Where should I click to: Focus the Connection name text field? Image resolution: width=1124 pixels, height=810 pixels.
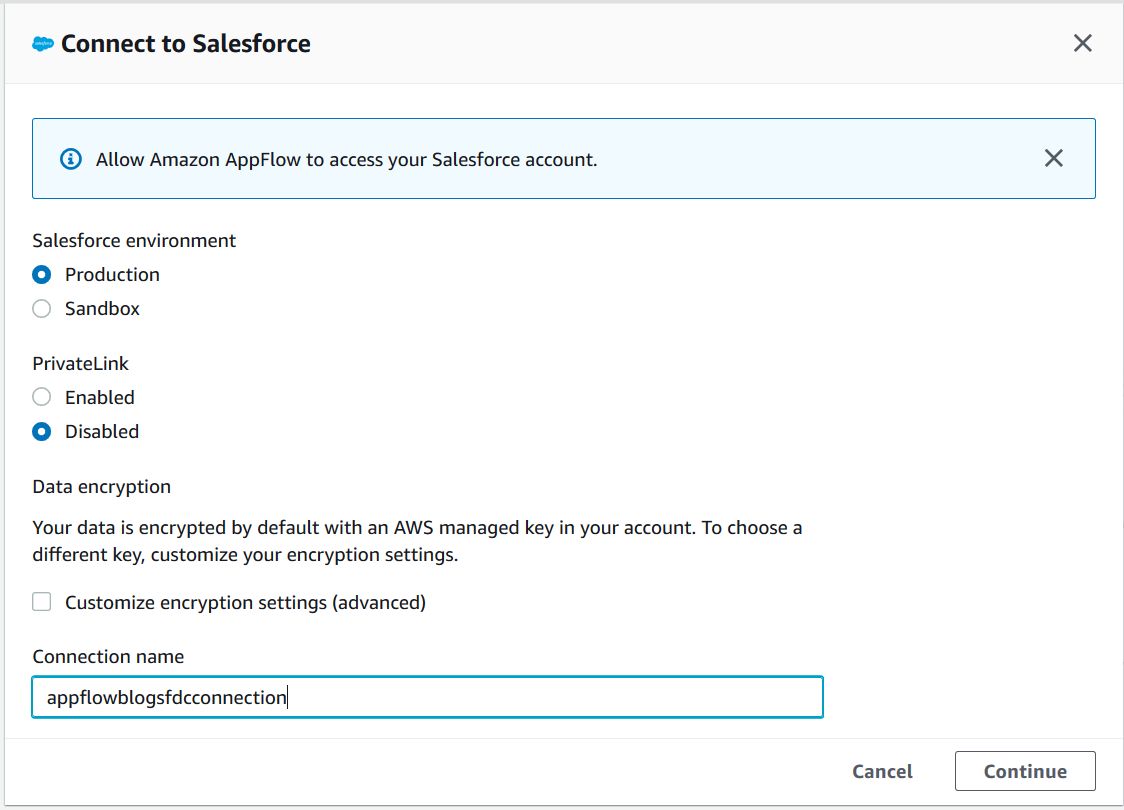tap(427, 697)
